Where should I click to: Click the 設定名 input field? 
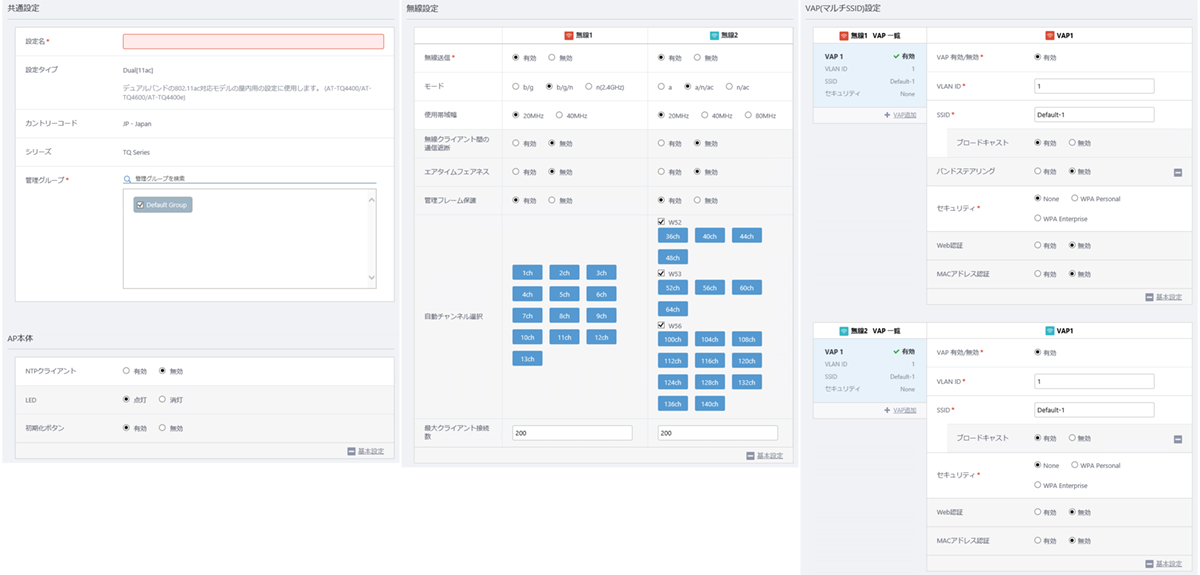(253, 41)
